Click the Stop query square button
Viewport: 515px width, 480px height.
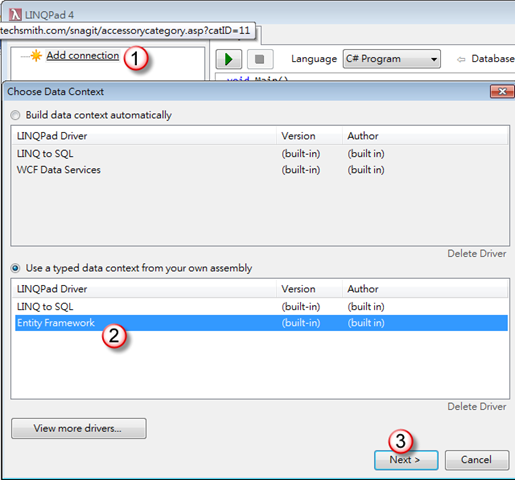coord(260,59)
